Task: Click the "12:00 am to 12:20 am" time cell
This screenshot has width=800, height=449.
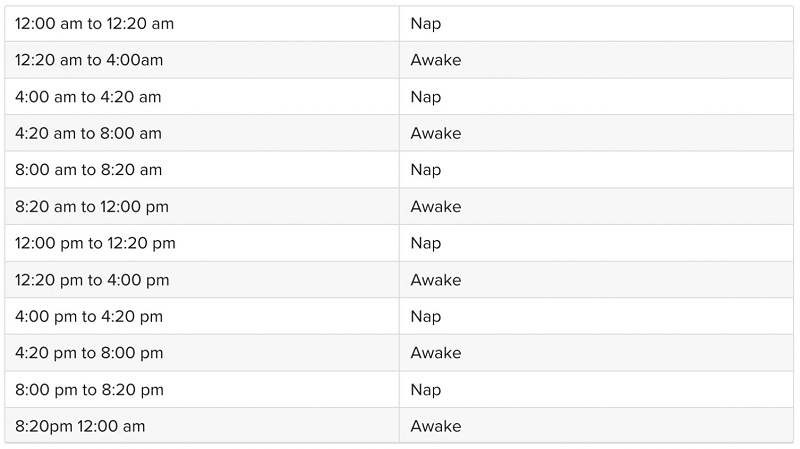Action: point(94,23)
